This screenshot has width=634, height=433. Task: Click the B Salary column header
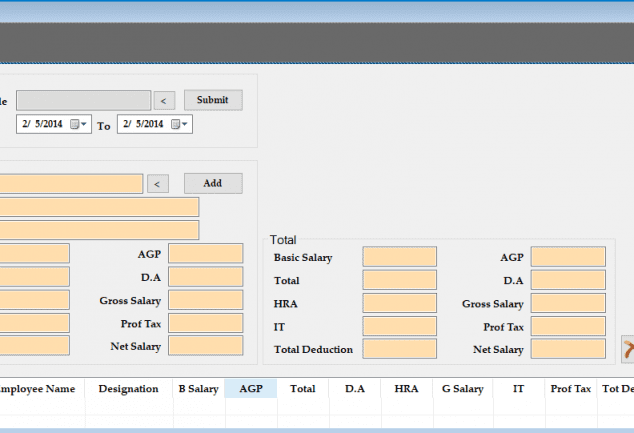[x=199, y=389]
